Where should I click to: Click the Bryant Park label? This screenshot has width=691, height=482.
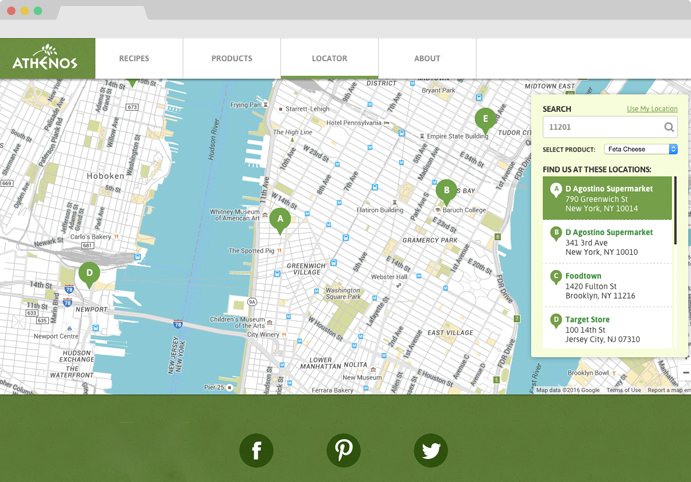[438, 90]
